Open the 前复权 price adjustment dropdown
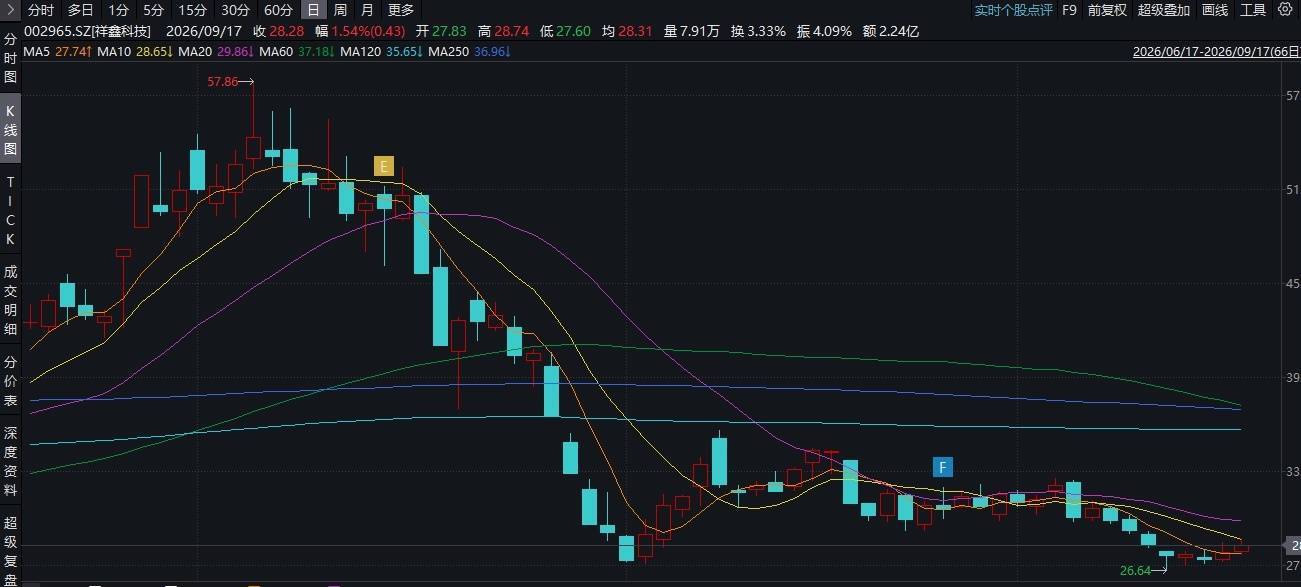This screenshot has height=587, width=1301. tap(1107, 10)
